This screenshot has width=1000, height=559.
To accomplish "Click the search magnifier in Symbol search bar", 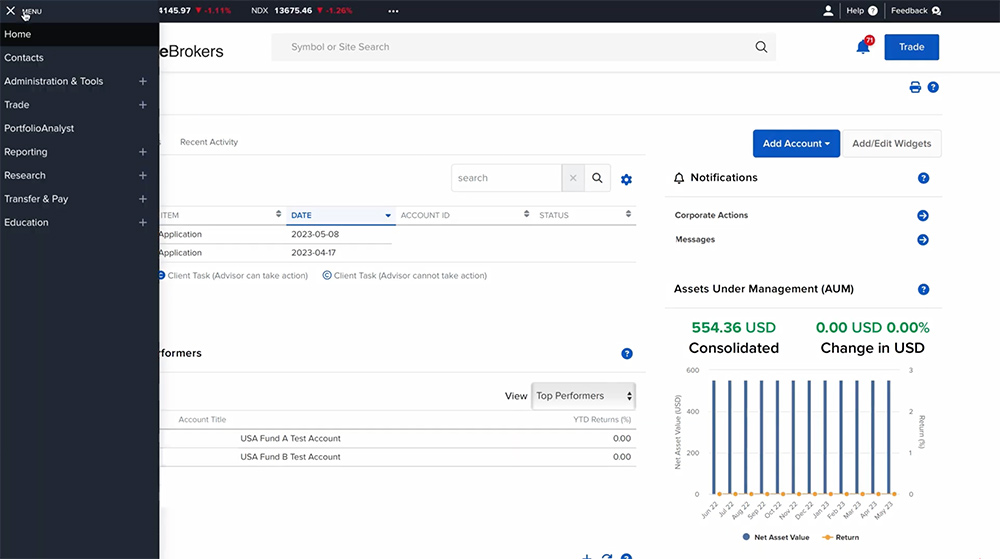I will point(761,47).
